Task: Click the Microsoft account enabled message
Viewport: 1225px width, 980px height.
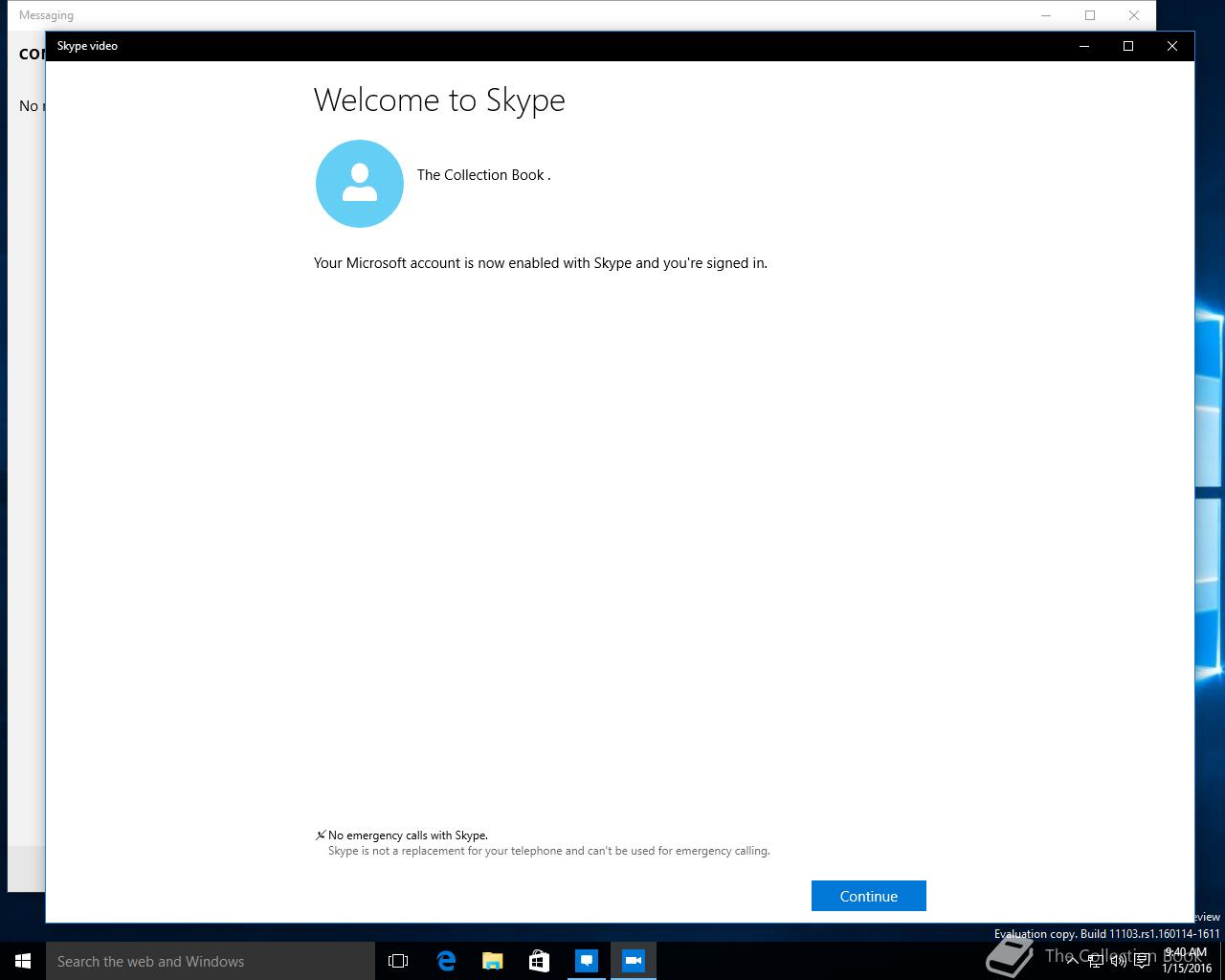Action: tap(541, 263)
